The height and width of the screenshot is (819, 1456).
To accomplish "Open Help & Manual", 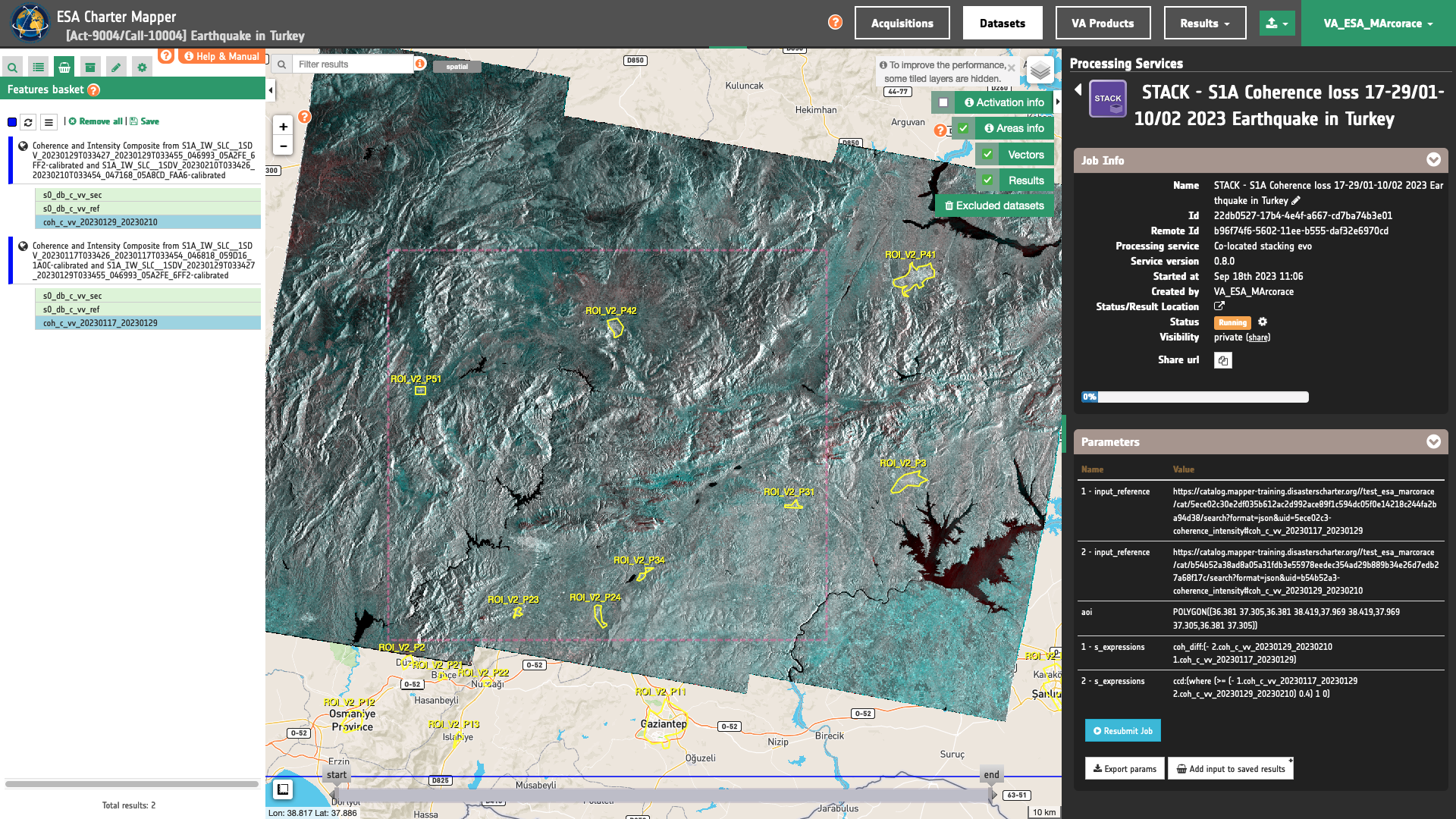I will (221, 56).
